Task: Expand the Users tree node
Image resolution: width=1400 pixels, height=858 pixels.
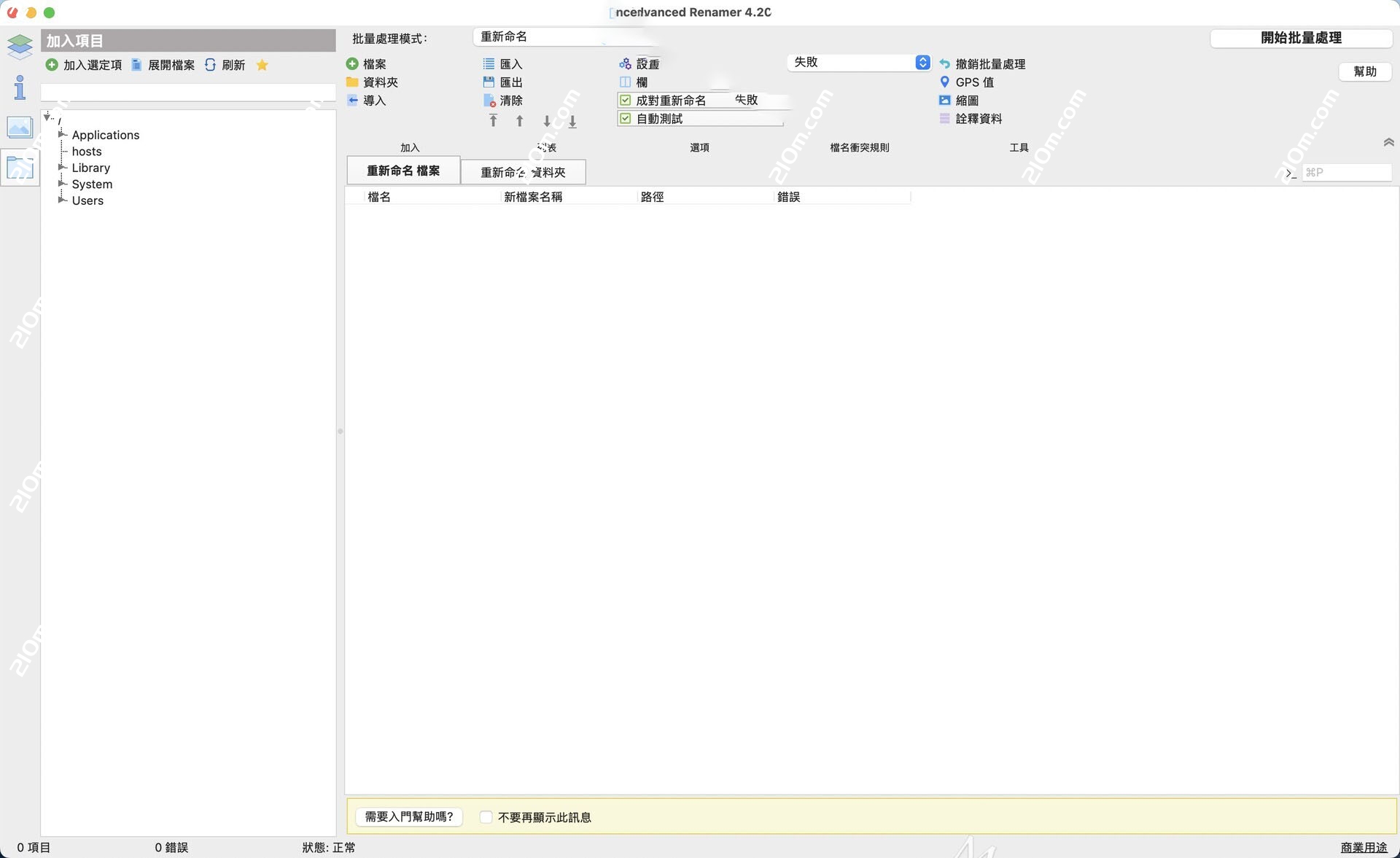Action: click(61, 201)
